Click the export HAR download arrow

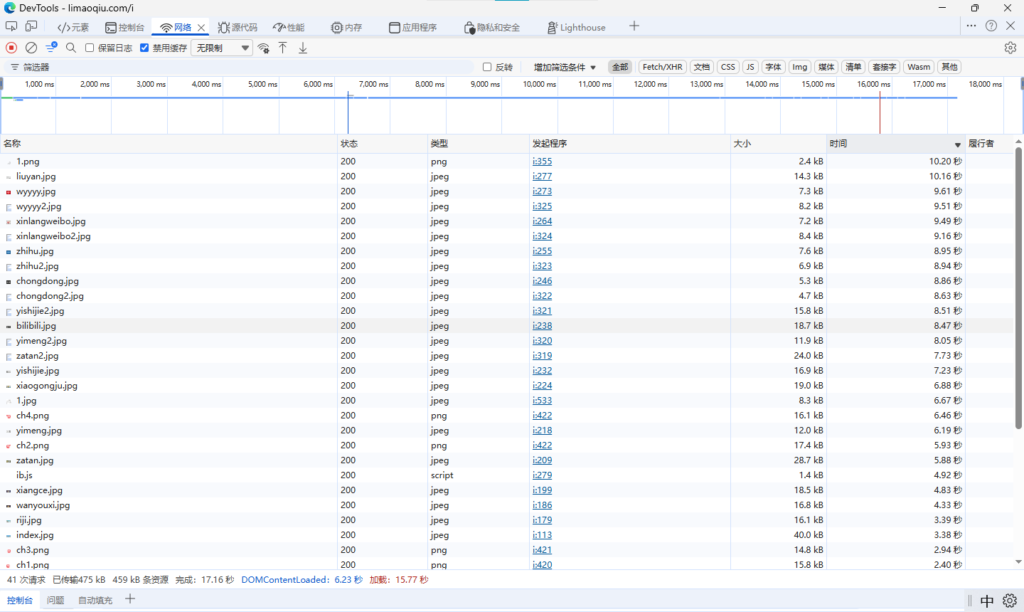303,47
